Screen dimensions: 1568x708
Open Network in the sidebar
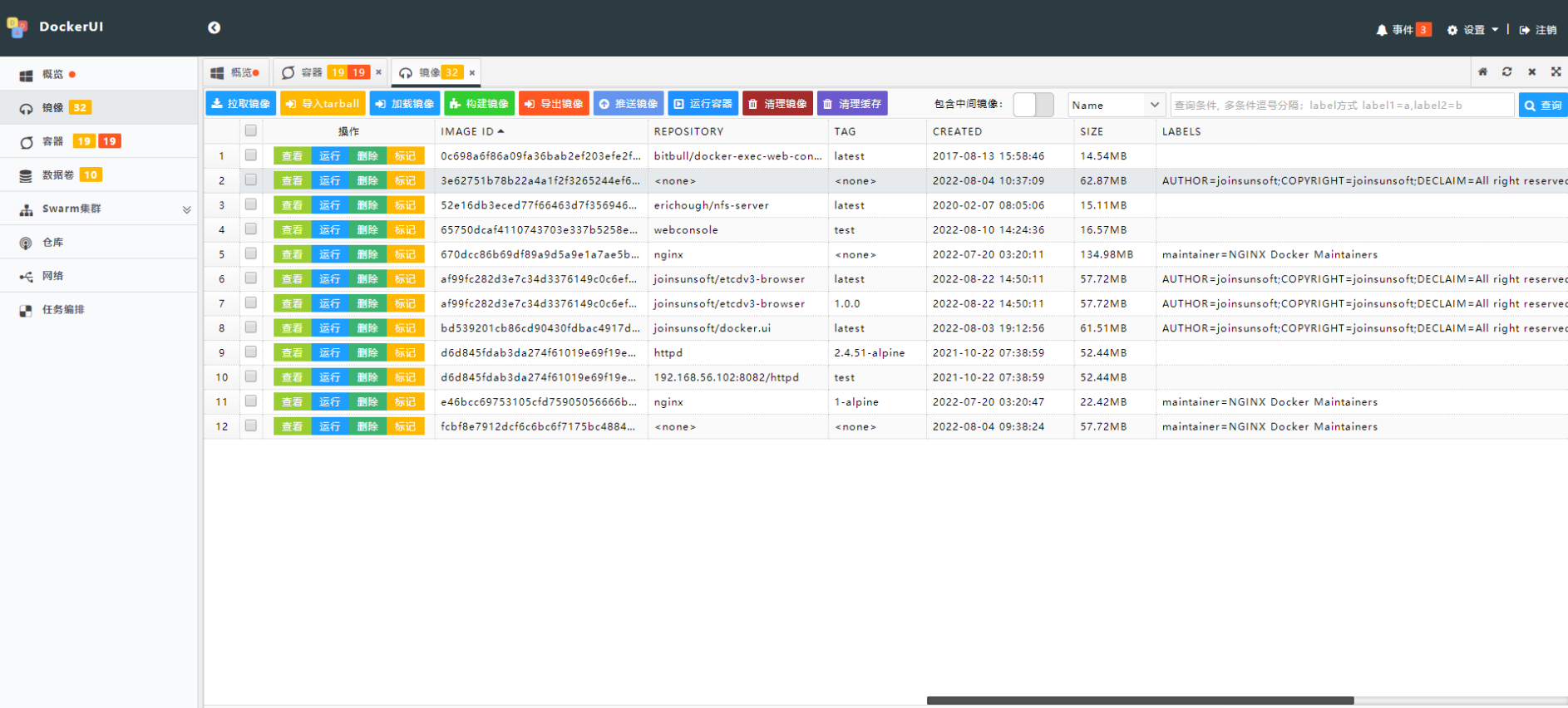coord(52,276)
